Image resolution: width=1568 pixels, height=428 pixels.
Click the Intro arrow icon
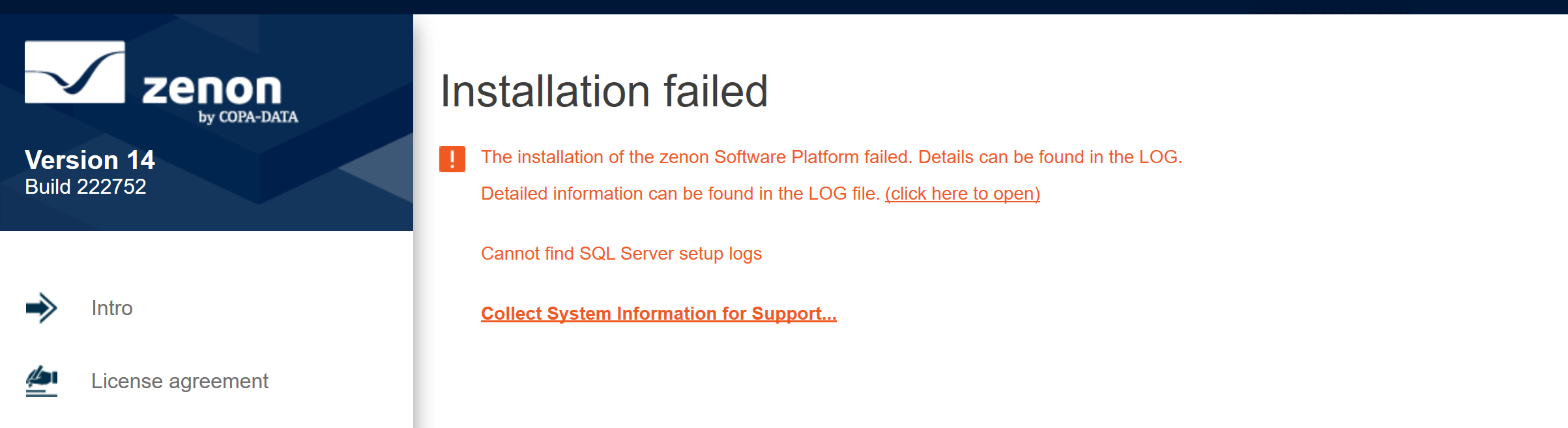42,308
